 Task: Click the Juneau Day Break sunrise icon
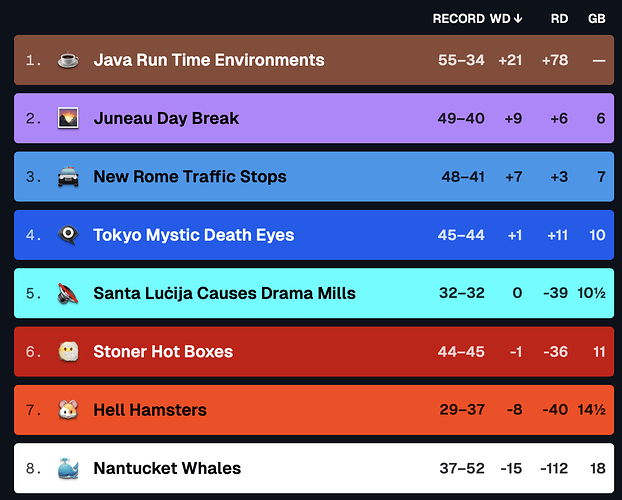(68, 118)
